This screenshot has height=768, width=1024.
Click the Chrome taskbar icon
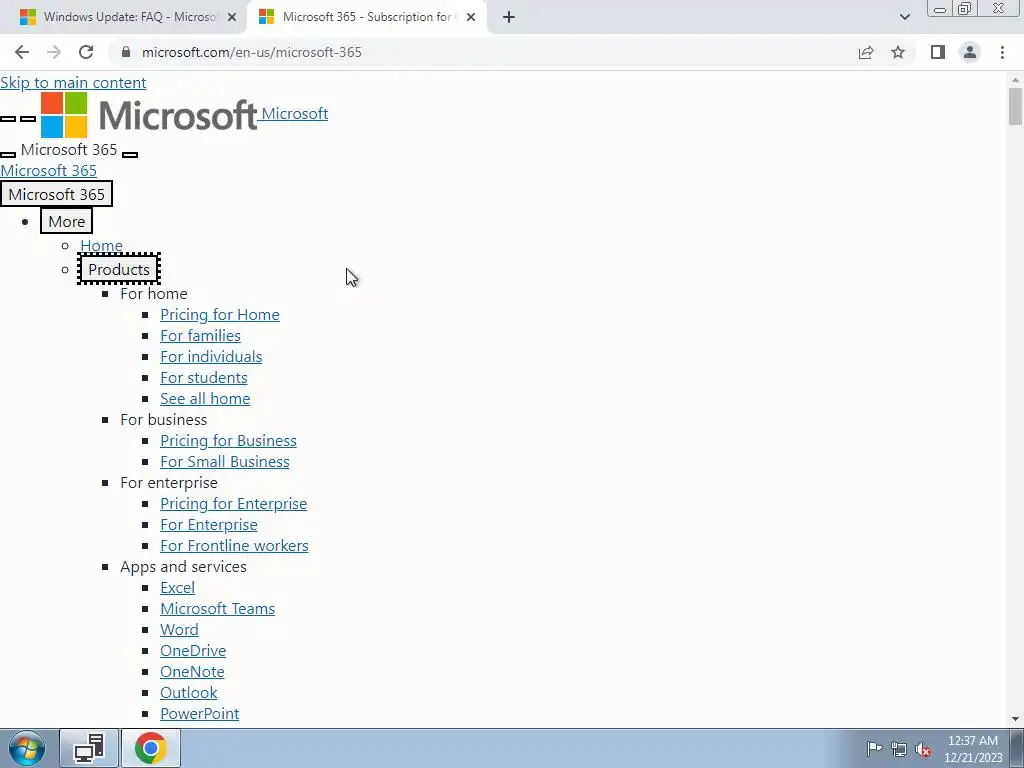(150, 748)
